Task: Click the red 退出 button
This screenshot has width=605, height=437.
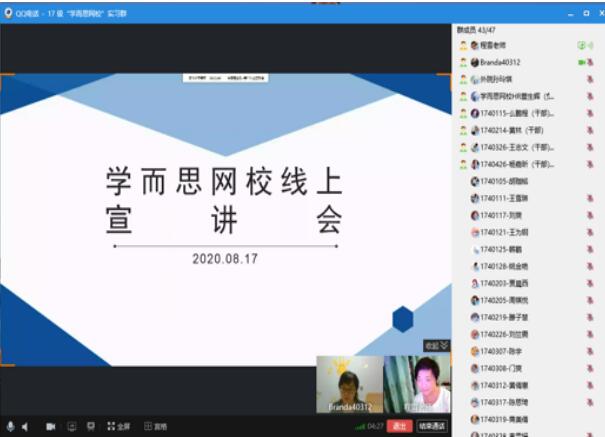Action: click(x=400, y=426)
